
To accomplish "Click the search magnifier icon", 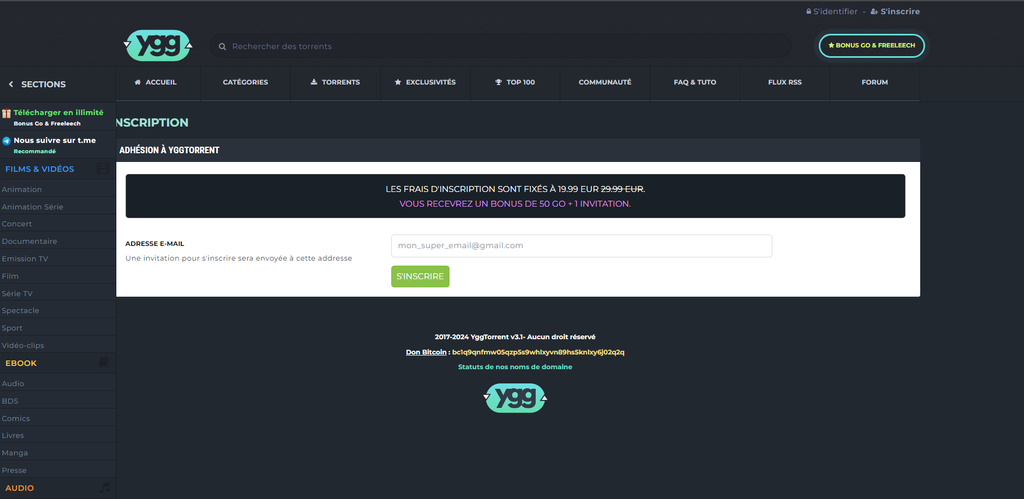I will pos(222,46).
